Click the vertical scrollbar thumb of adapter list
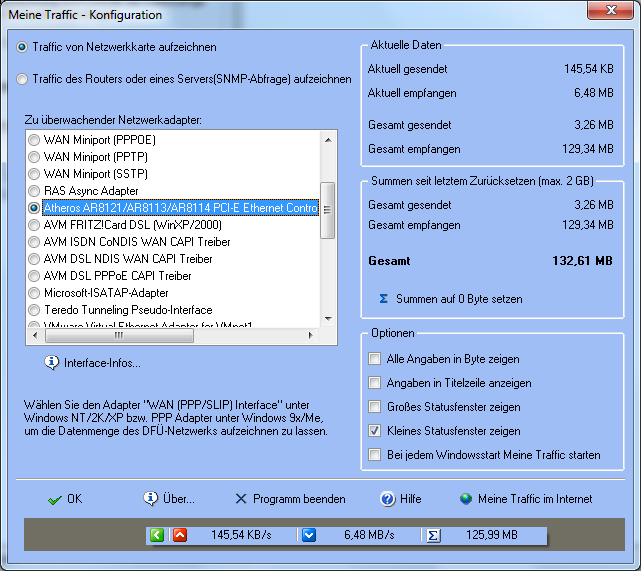The height and width of the screenshot is (571, 641). (x=327, y=210)
